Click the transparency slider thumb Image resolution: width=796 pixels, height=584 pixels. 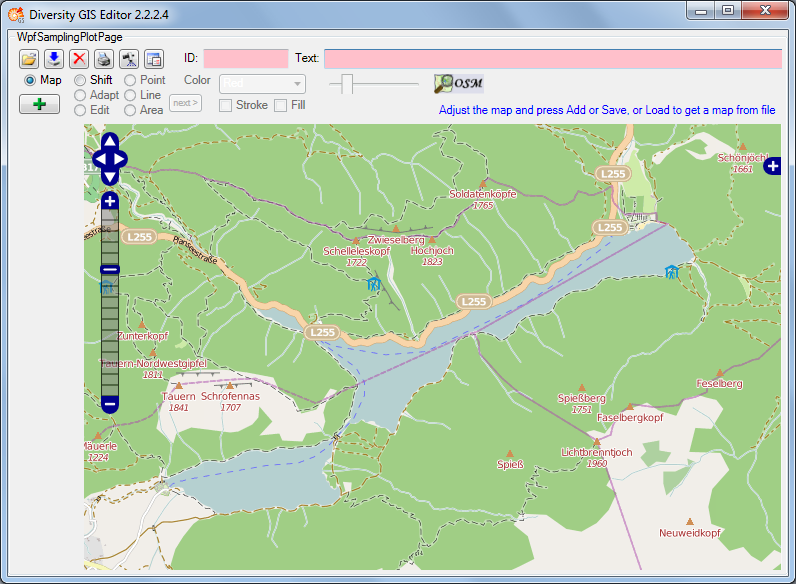point(347,84)
